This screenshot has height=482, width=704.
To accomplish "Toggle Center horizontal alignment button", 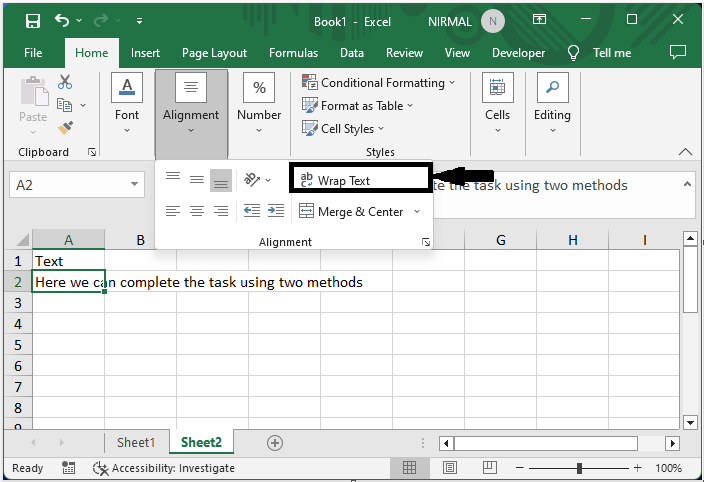I will pos(197,211).
